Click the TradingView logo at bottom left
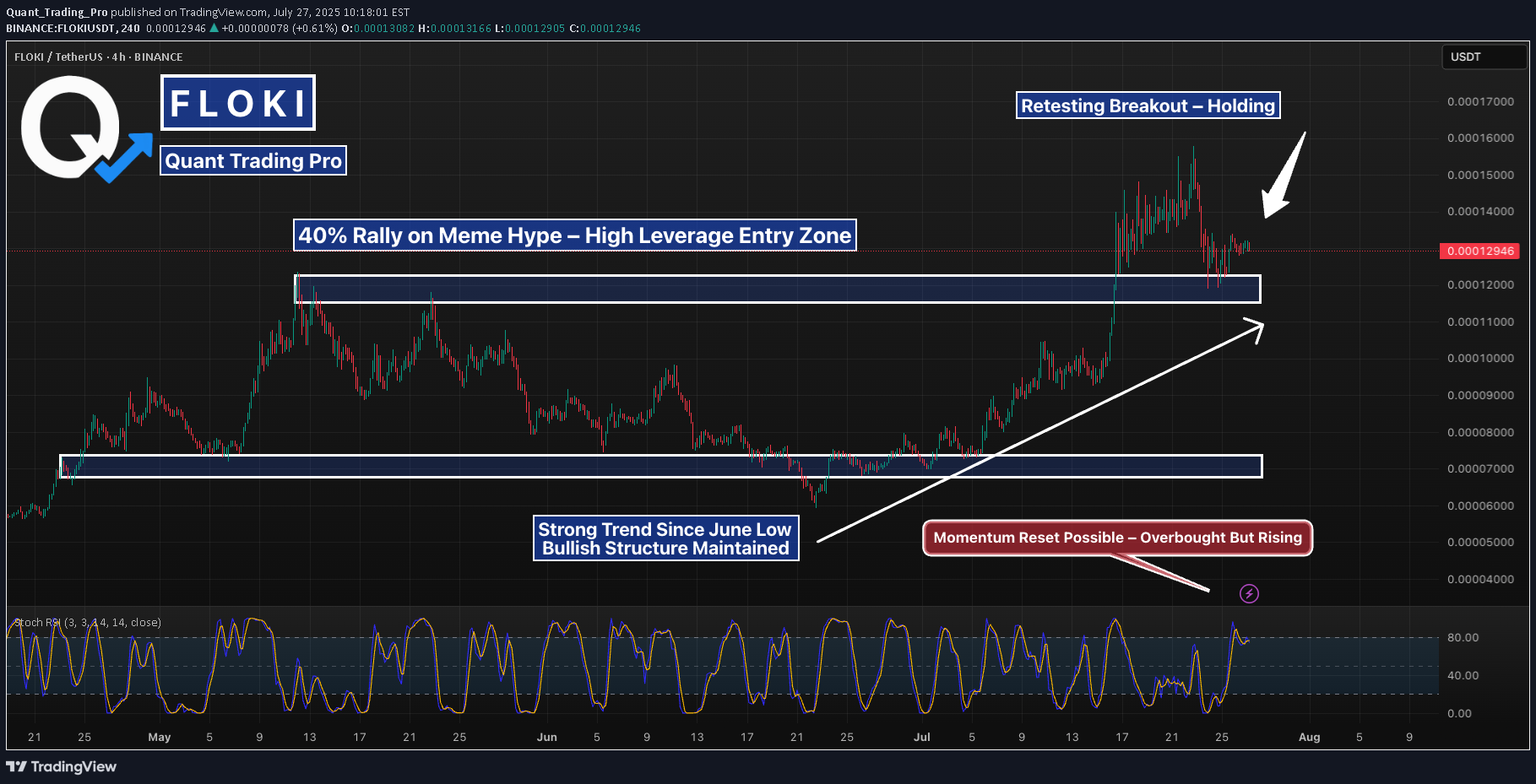 coord(61,766)
